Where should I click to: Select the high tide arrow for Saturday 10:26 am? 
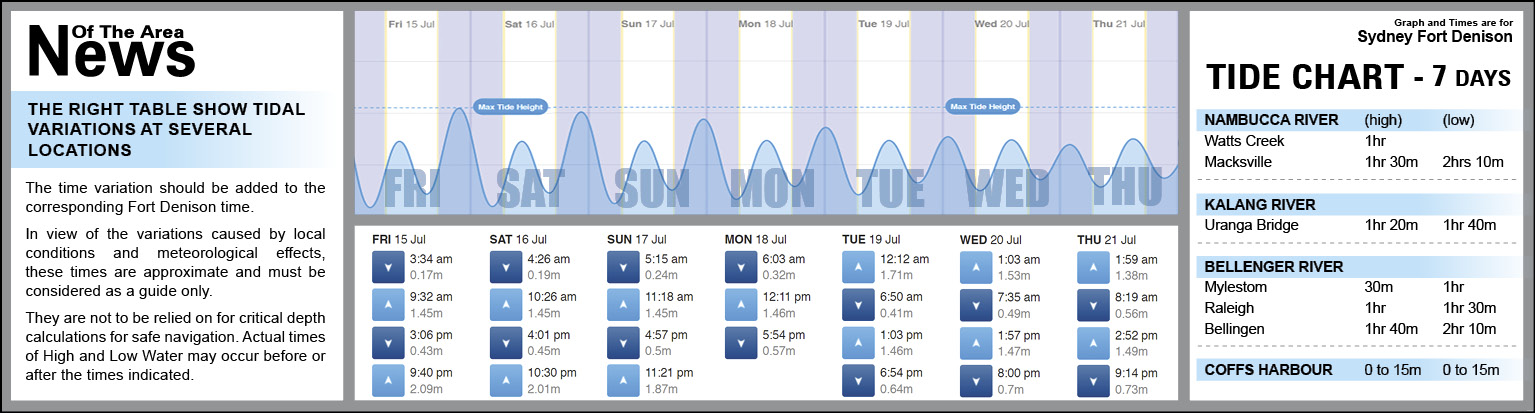505,304
